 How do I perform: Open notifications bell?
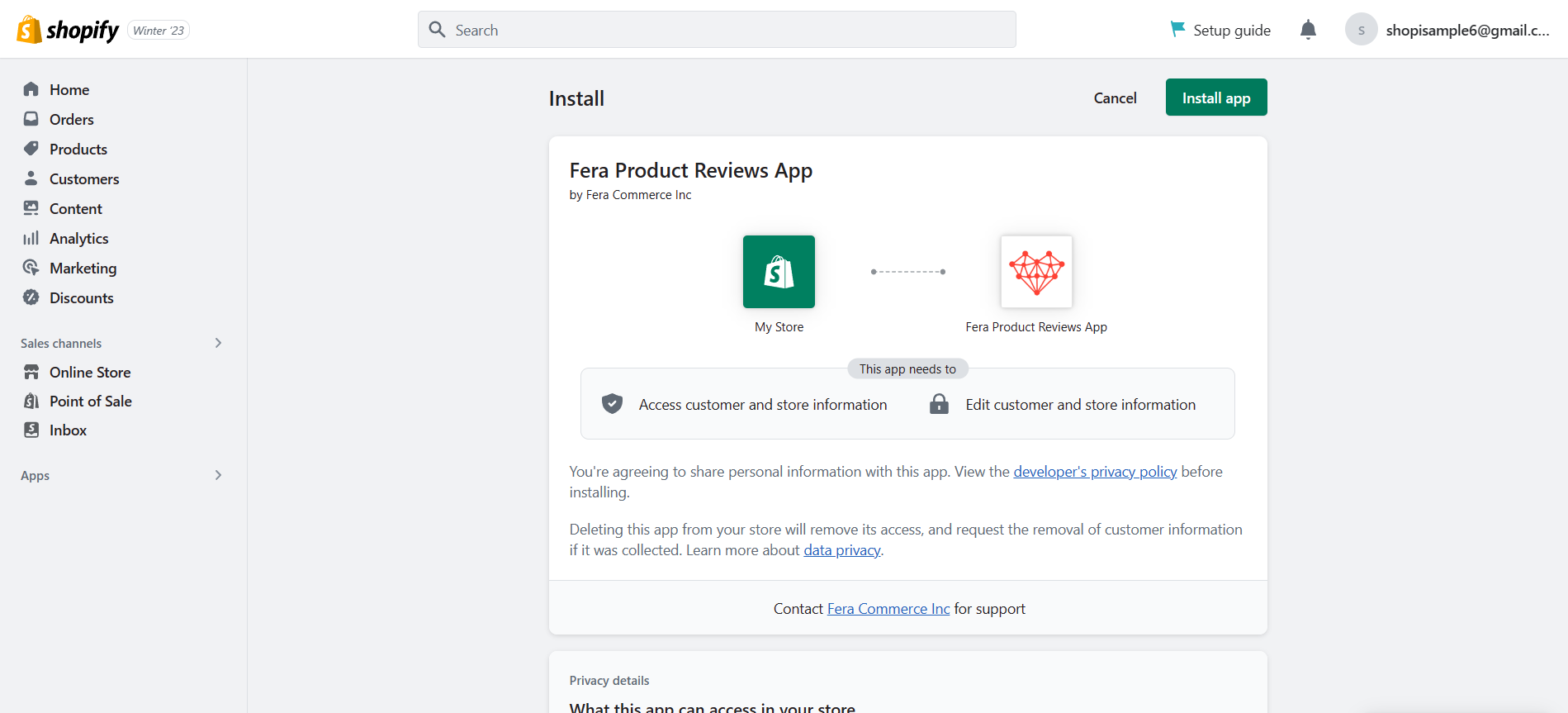(x=1308, y=30)
